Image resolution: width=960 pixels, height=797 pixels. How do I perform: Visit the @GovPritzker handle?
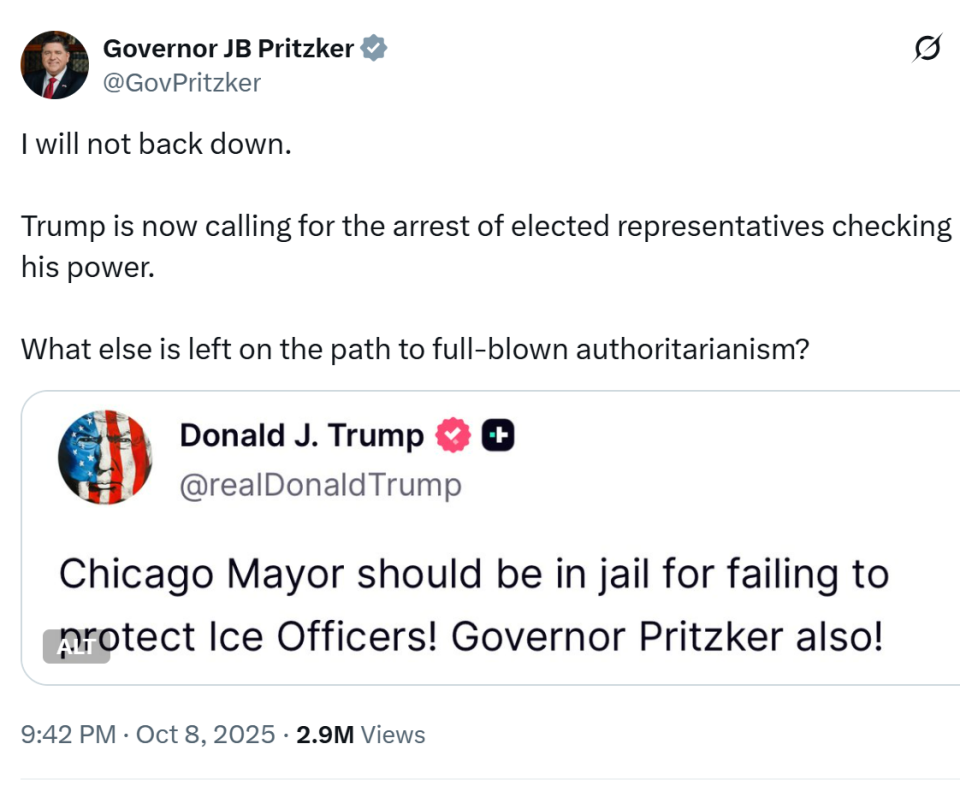click(182, 82)
